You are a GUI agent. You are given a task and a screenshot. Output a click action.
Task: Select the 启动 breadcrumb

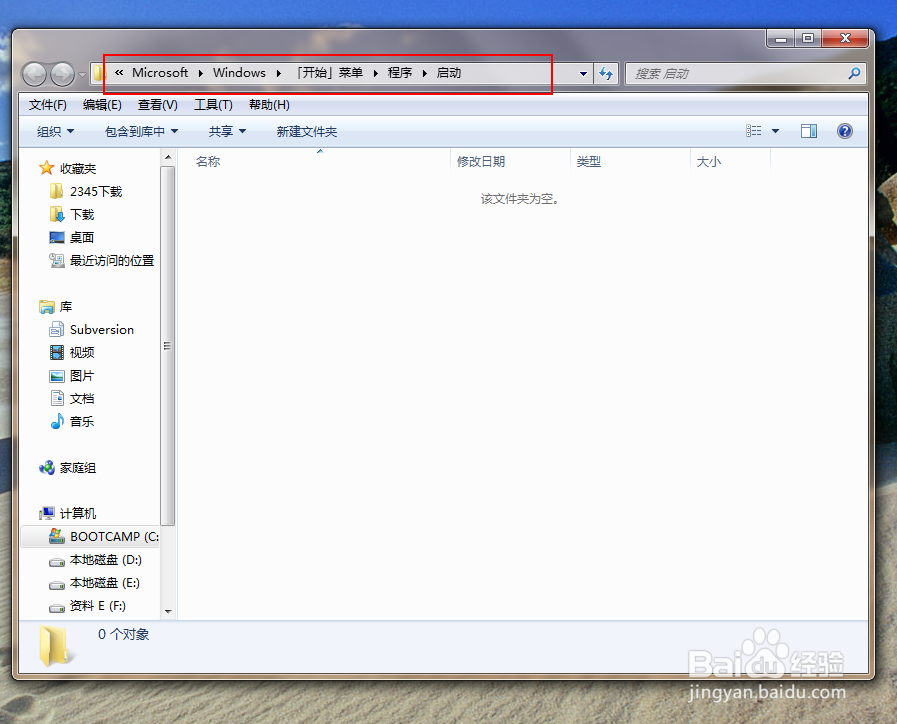448,73
